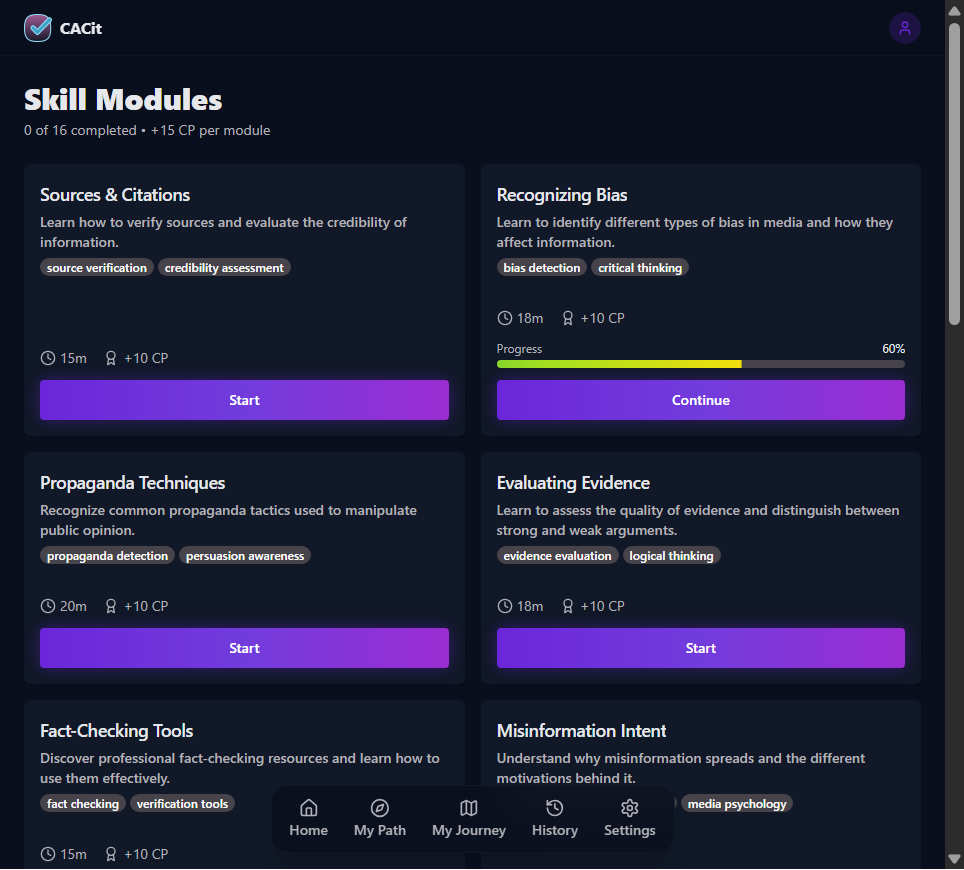Open My Path compass icon
The image size is (964, 870).
pos(380,808)
